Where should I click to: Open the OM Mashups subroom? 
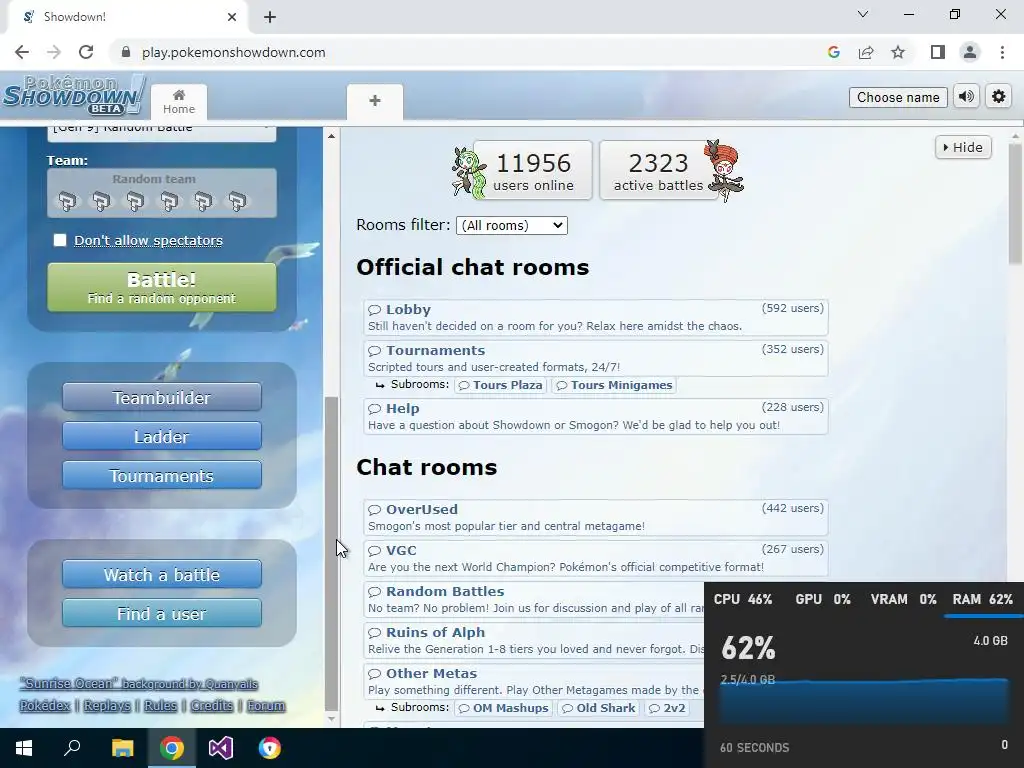[504, 708]
